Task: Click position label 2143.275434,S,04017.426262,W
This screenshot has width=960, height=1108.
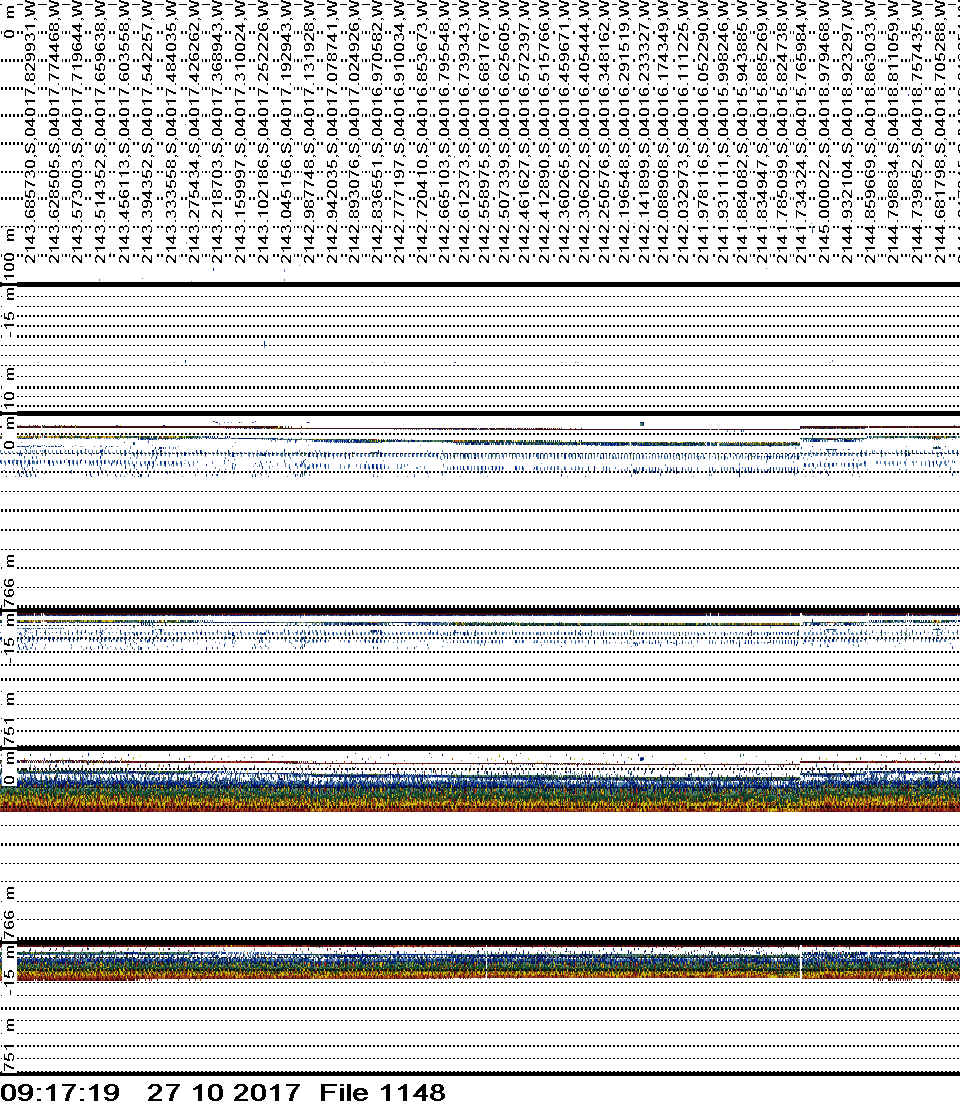Action: point(194,131)
